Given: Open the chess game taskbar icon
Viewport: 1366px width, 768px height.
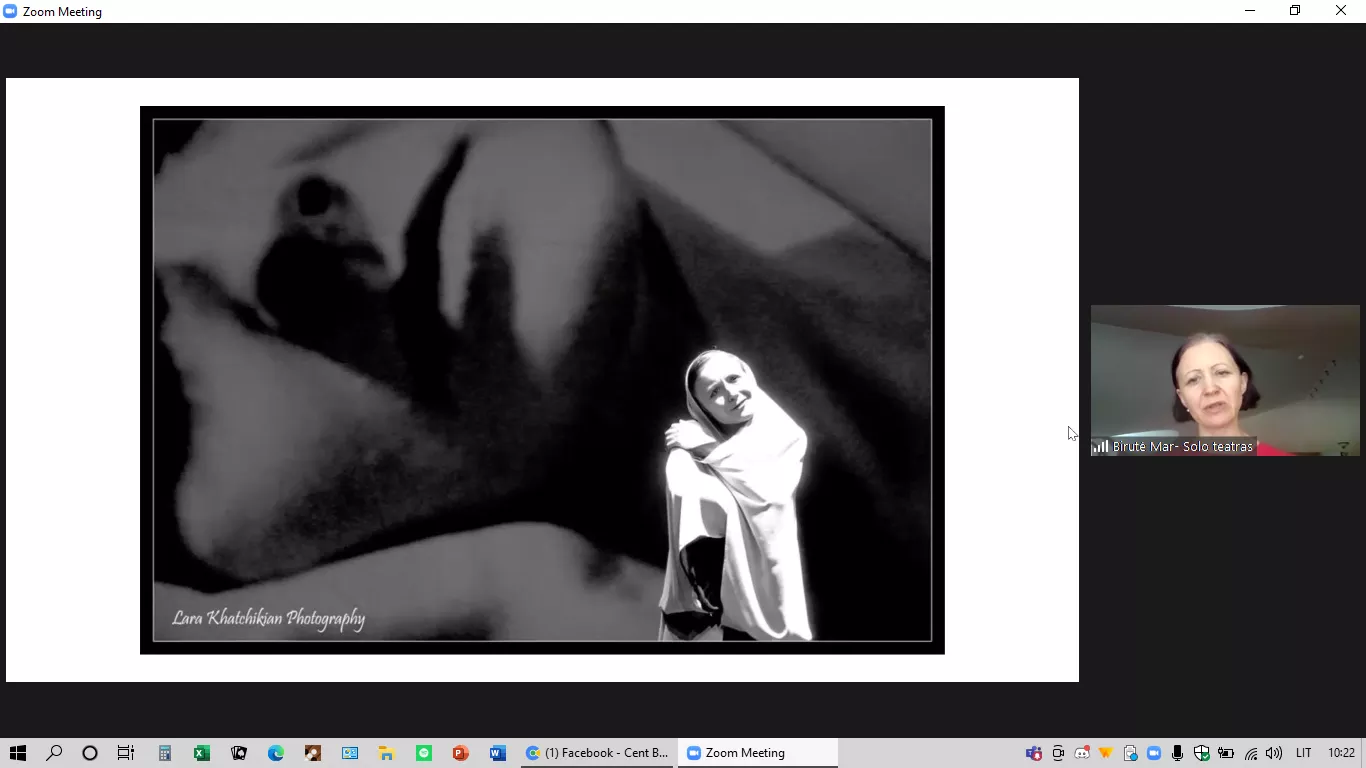Looking at the screenshot, I should (313, 753).
